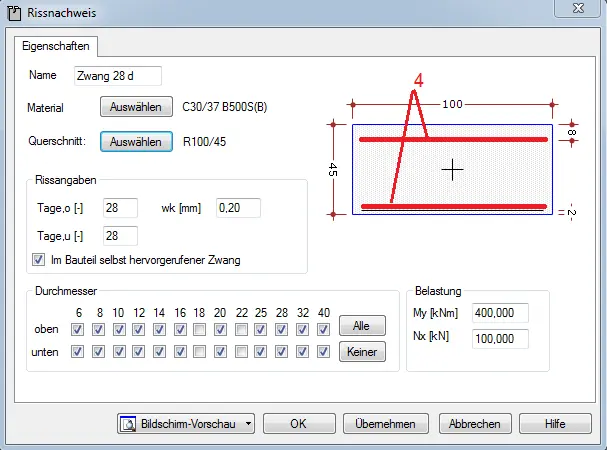Enable unten diameter 18 checkbox

[x=199, y=352]
